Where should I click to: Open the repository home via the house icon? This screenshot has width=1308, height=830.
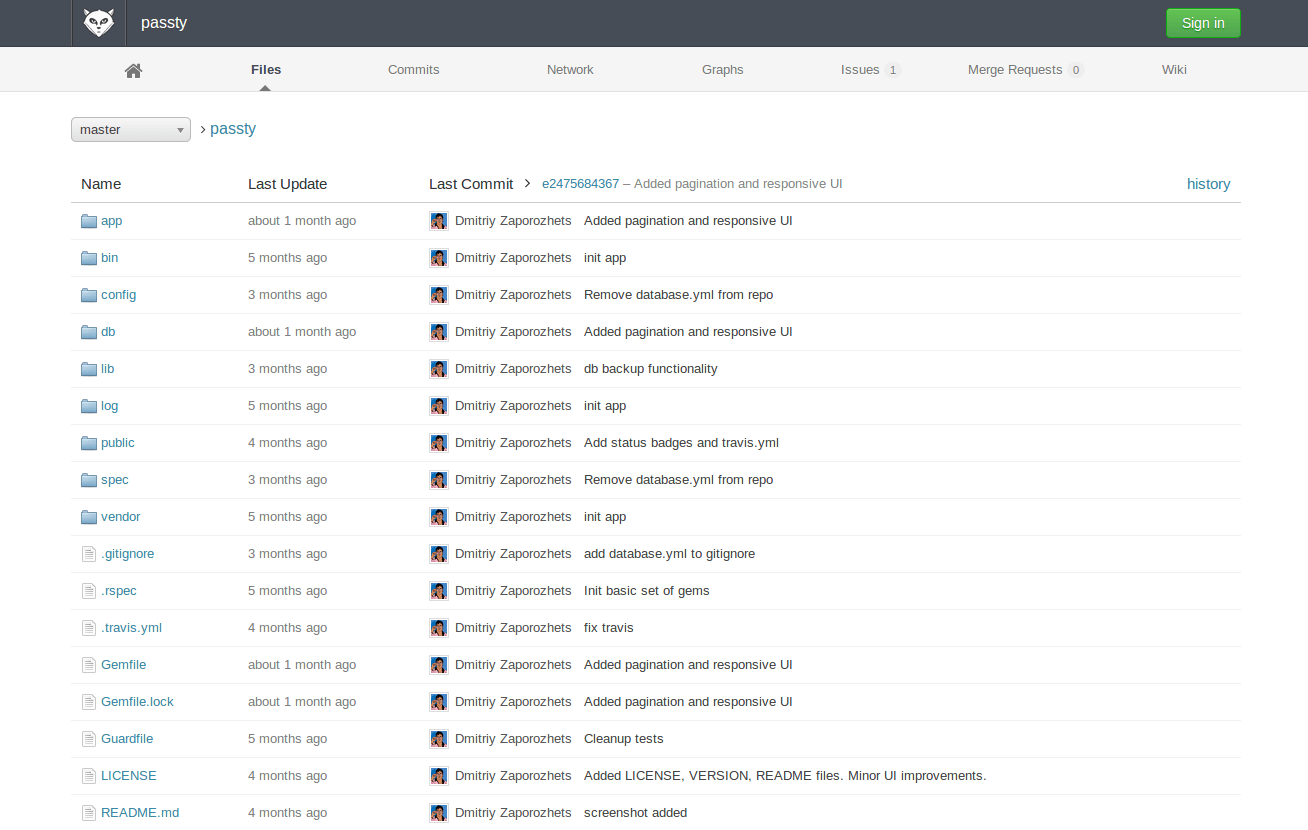pyautogui.click(x=133, y=69)
